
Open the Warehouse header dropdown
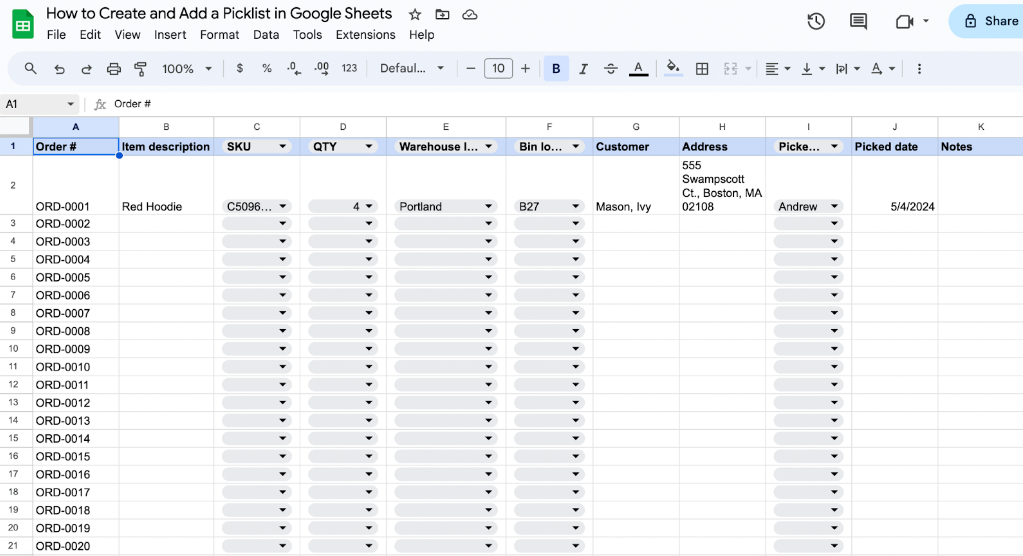pos(489,147)
